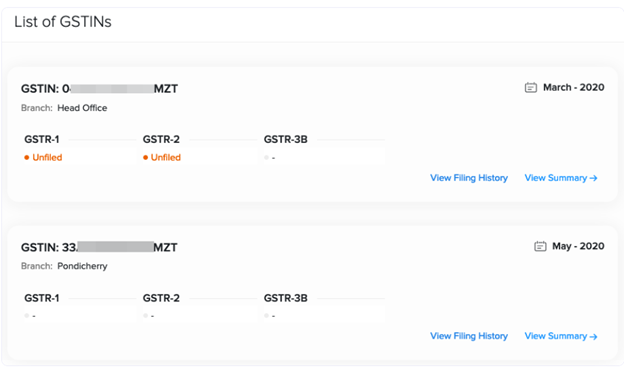The width and height of the screenshot is (624, 370).
Task: Click the List of GSTINs heading
Action: point(63,22)
